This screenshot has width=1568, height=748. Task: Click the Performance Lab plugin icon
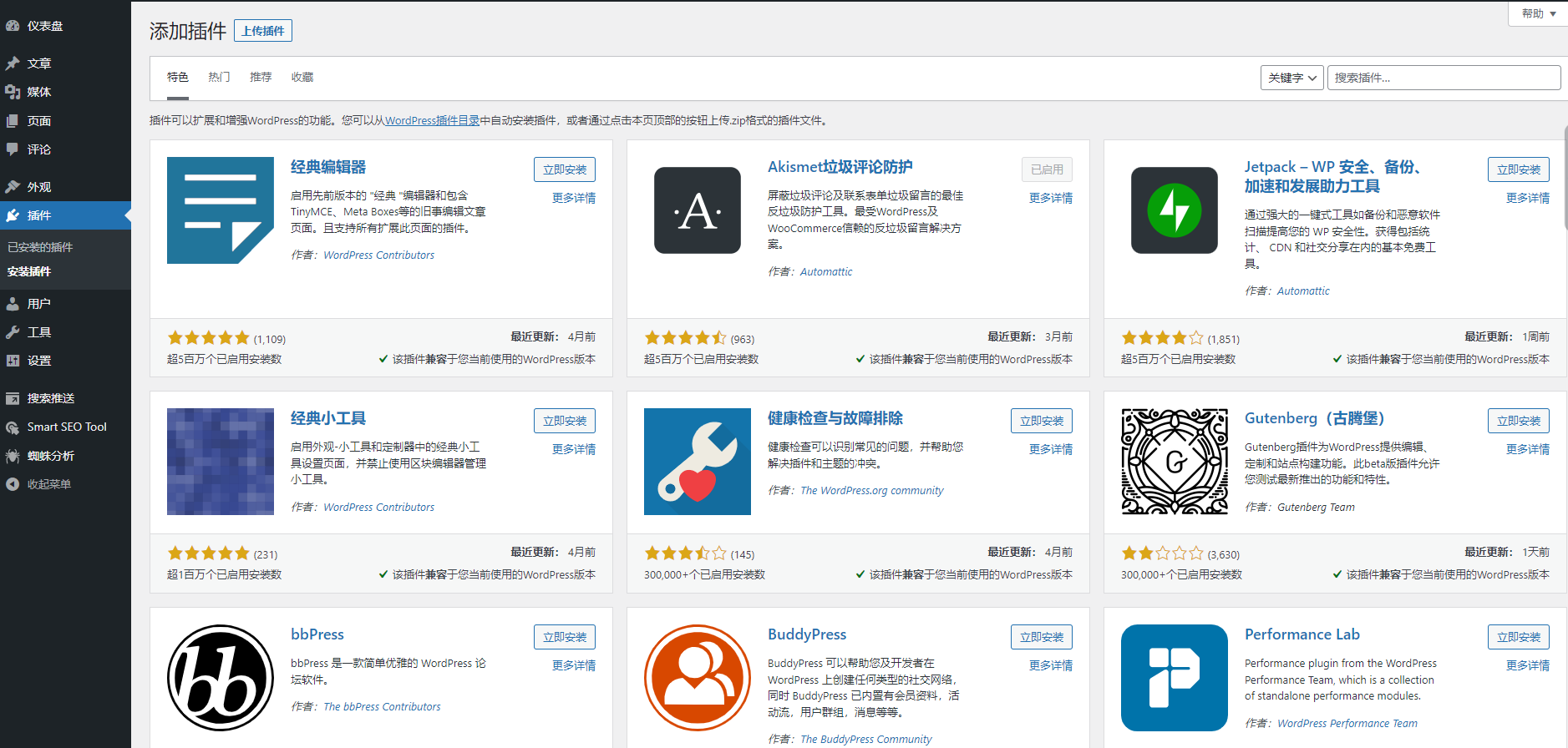1174,678
